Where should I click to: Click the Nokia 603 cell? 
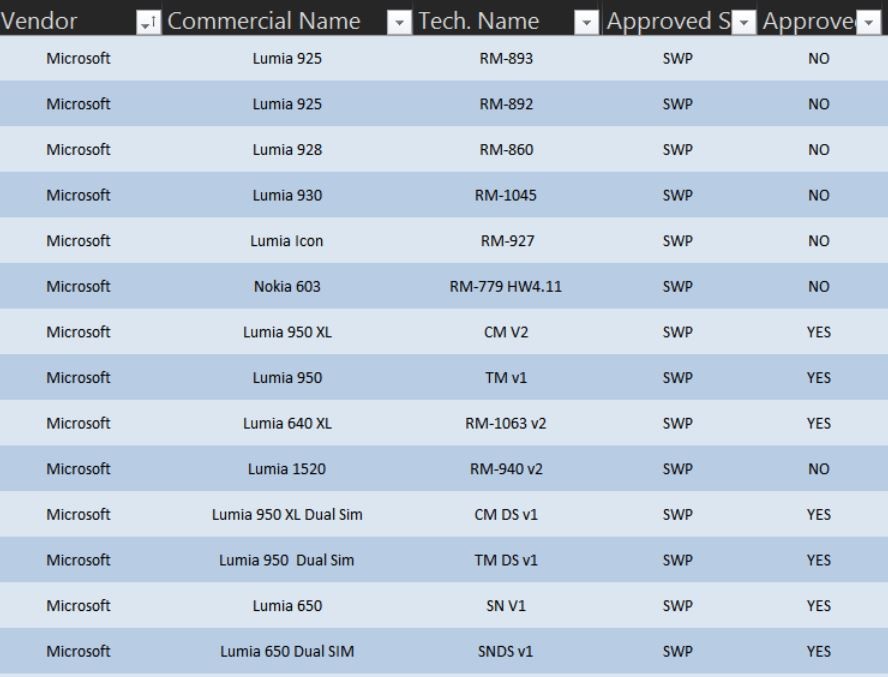[288, 286]
